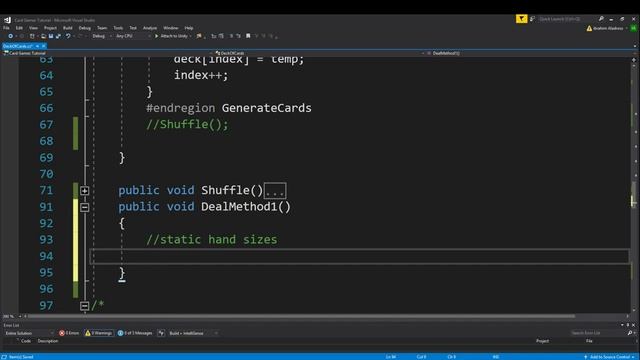Open the Build + IntelliSense dropdown
Viewport: 640px width, 360px height.
[x=193, y=333]
